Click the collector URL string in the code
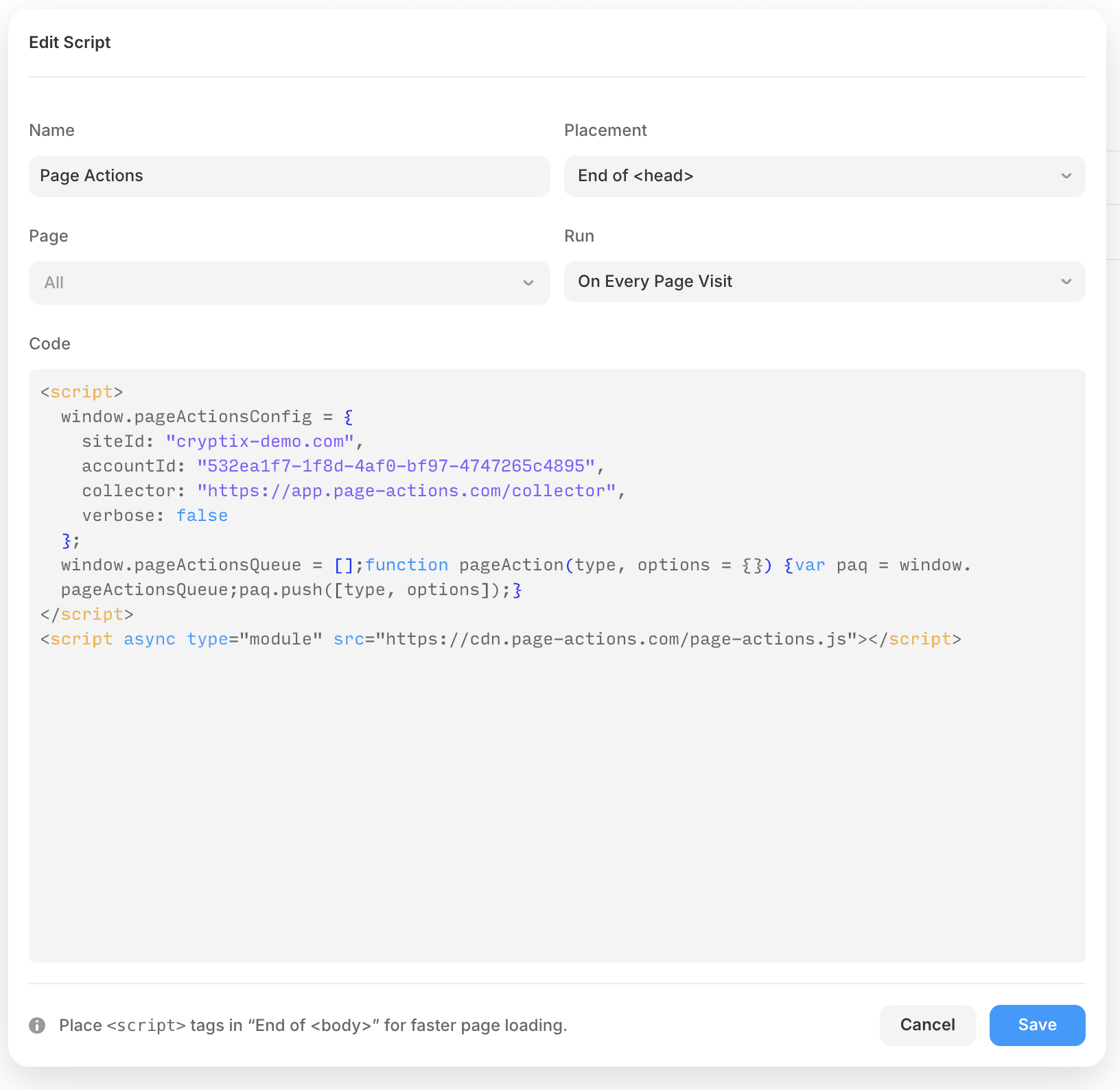Image resolution: width=1120 pixels, height=1090 pixels. tap(406, 491)
